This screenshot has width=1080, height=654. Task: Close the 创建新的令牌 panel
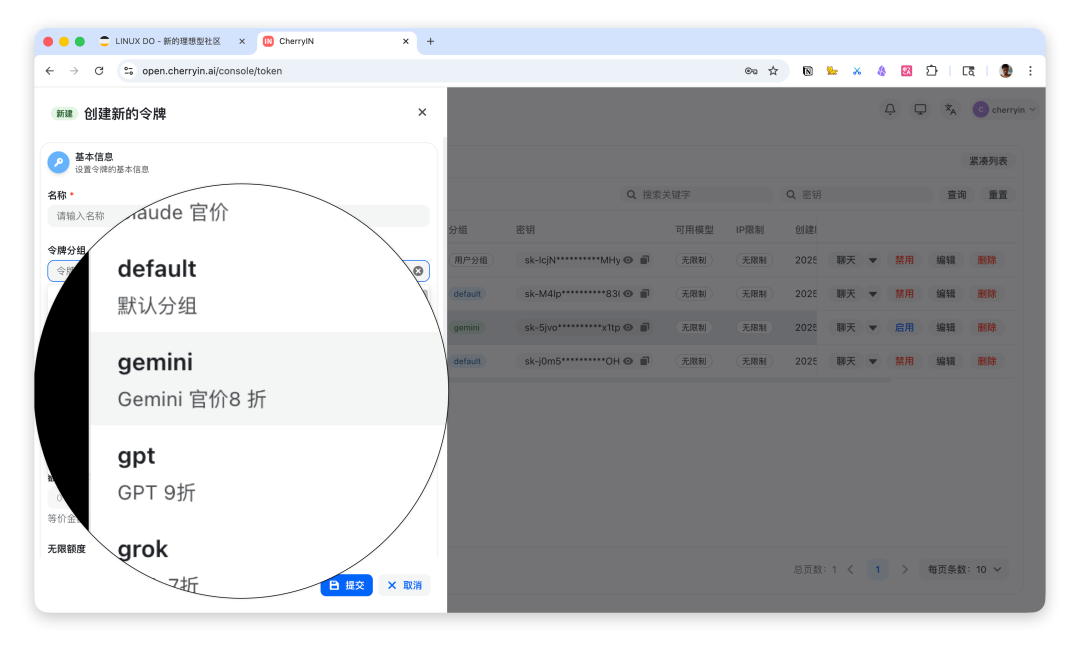point(422,112)
